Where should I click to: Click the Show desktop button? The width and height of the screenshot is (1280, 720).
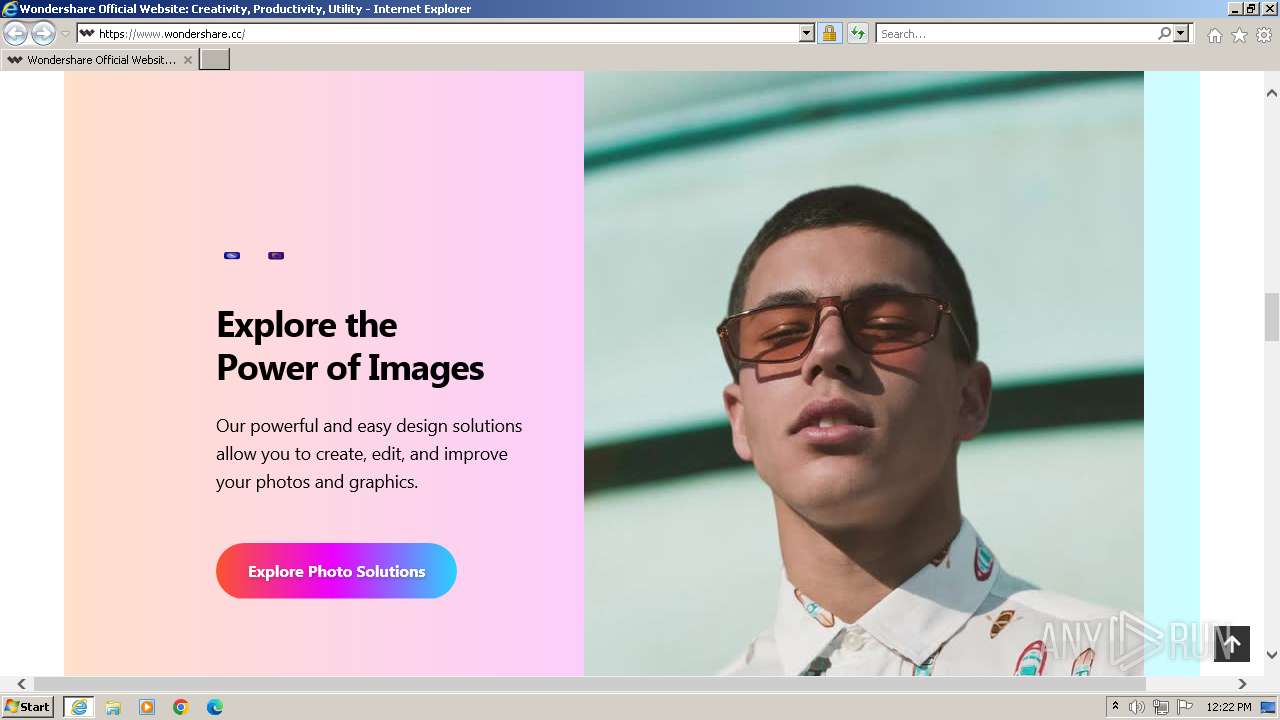point(1270,707)
